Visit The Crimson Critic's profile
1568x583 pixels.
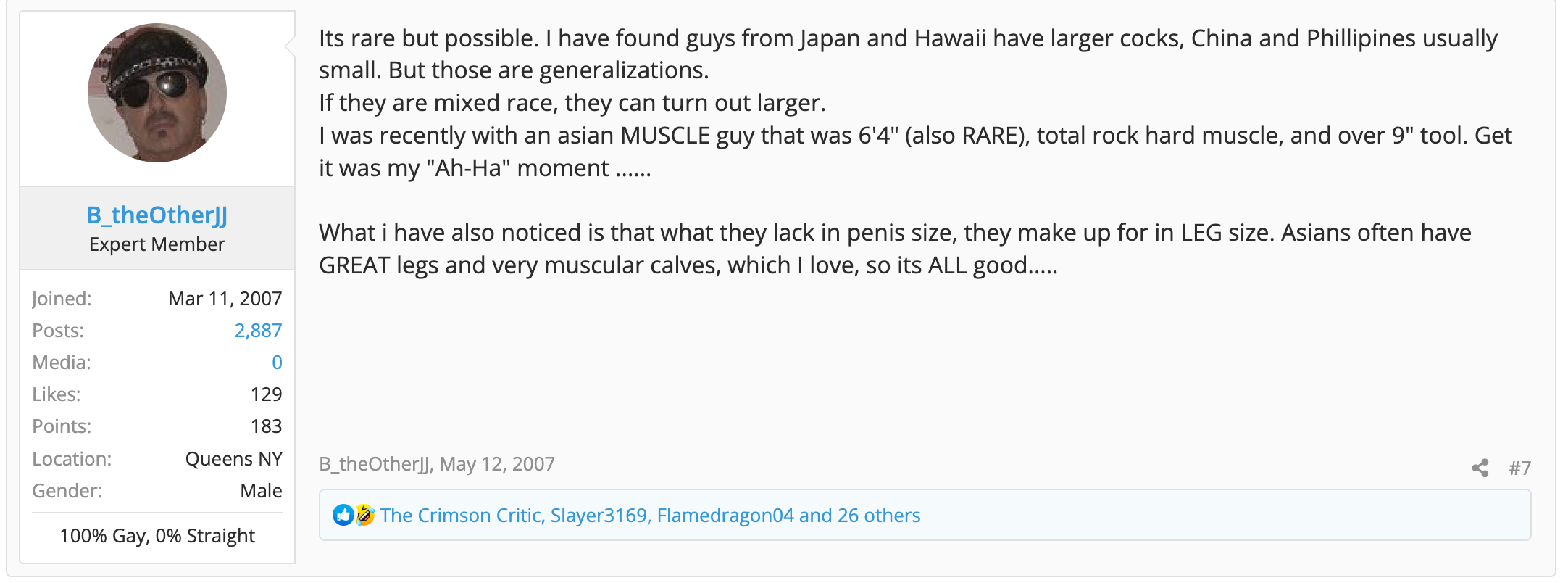pyautogui.click(x=461, y=515)
